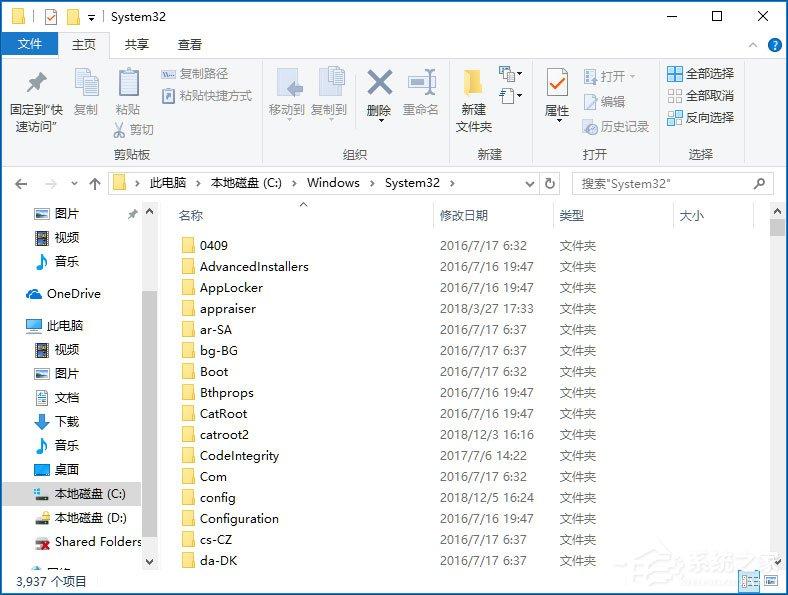The height and width of the screenshot is (595, 788).
Task: Open the recent locations dropdown arrow
Action: click(x=74, y=184)
